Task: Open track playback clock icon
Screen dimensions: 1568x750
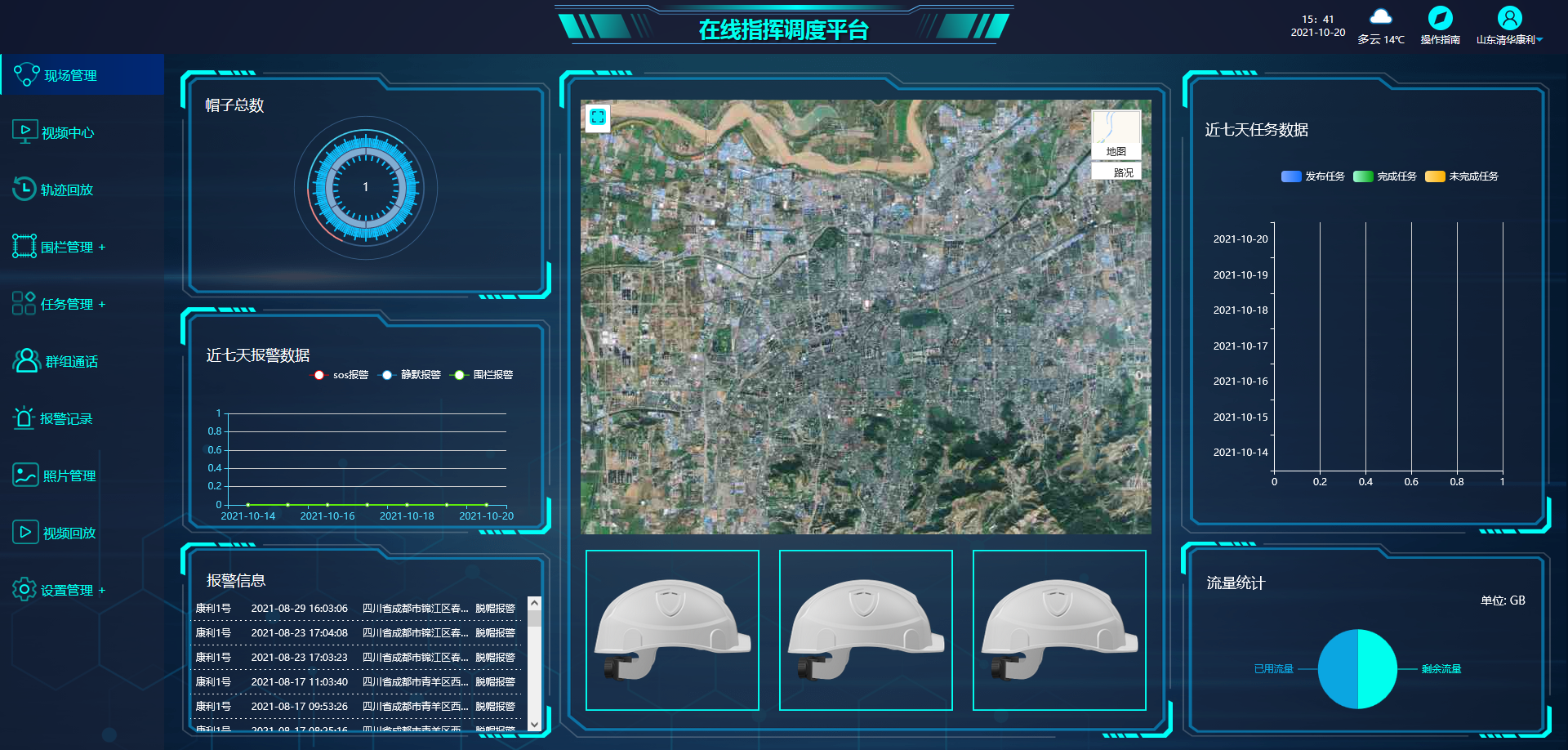Action: (24, 189)
